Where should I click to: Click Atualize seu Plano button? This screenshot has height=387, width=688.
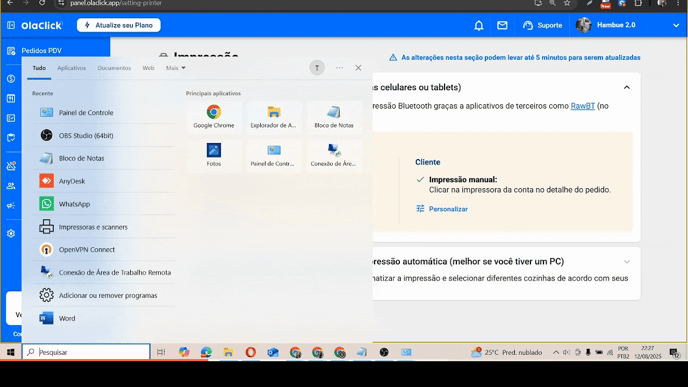(x=119, y=25)
